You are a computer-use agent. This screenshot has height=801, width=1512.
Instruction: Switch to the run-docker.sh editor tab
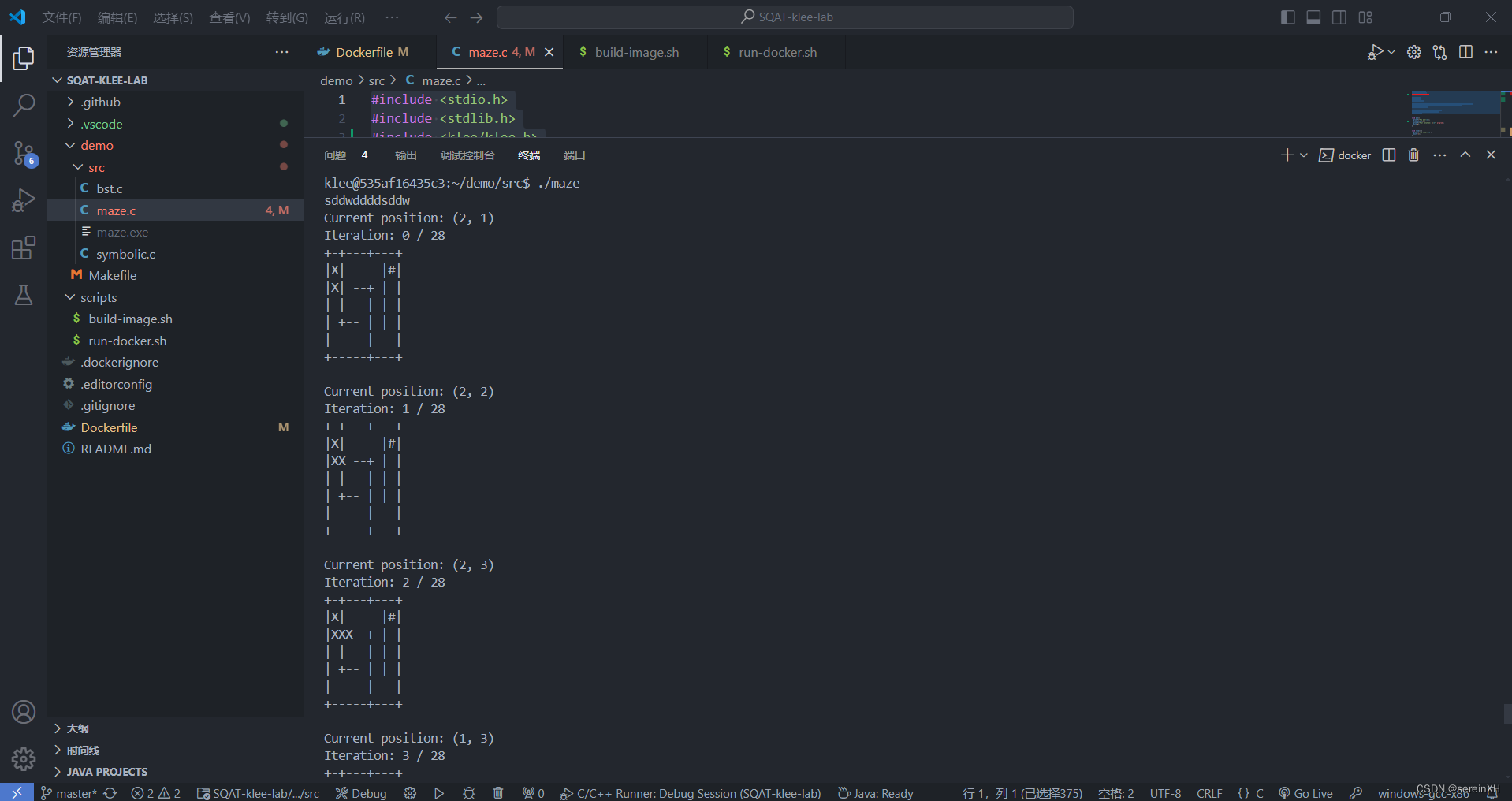tap(776, 52)
